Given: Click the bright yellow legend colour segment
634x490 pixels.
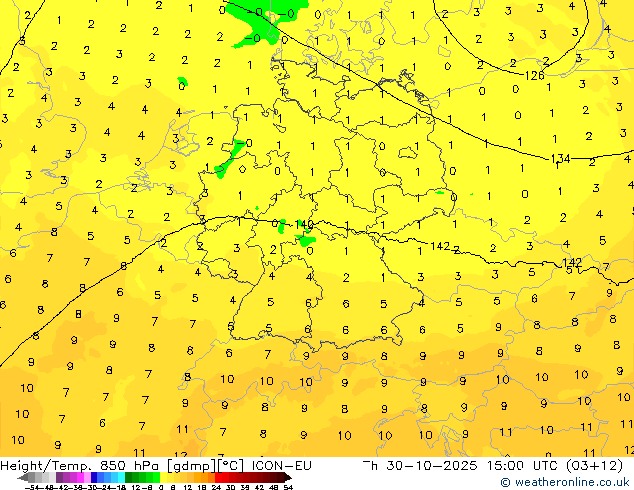Looking at the screenshot, I should [x=163, y=477].
